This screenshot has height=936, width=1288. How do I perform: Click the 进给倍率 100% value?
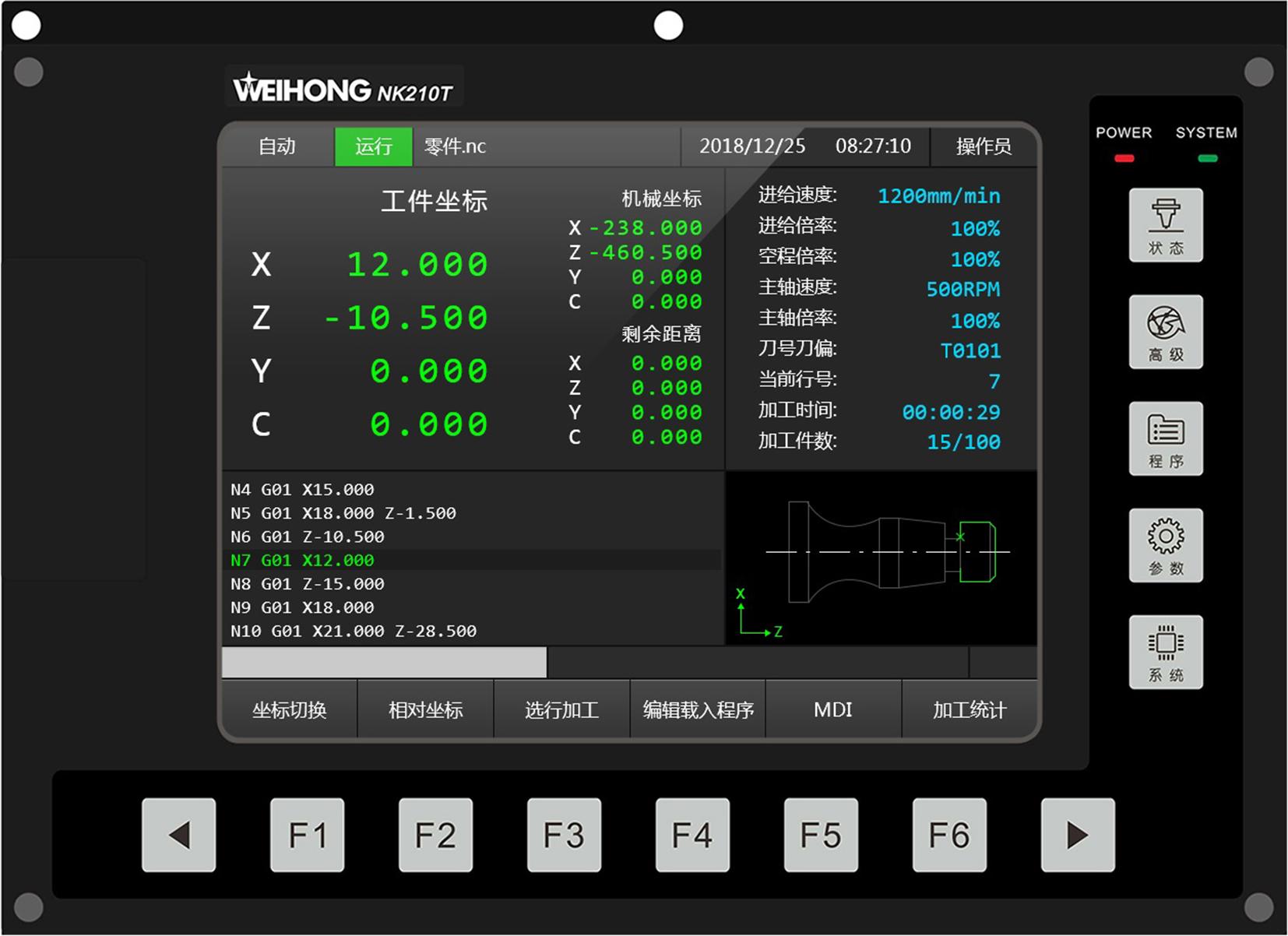click(976, 228)
